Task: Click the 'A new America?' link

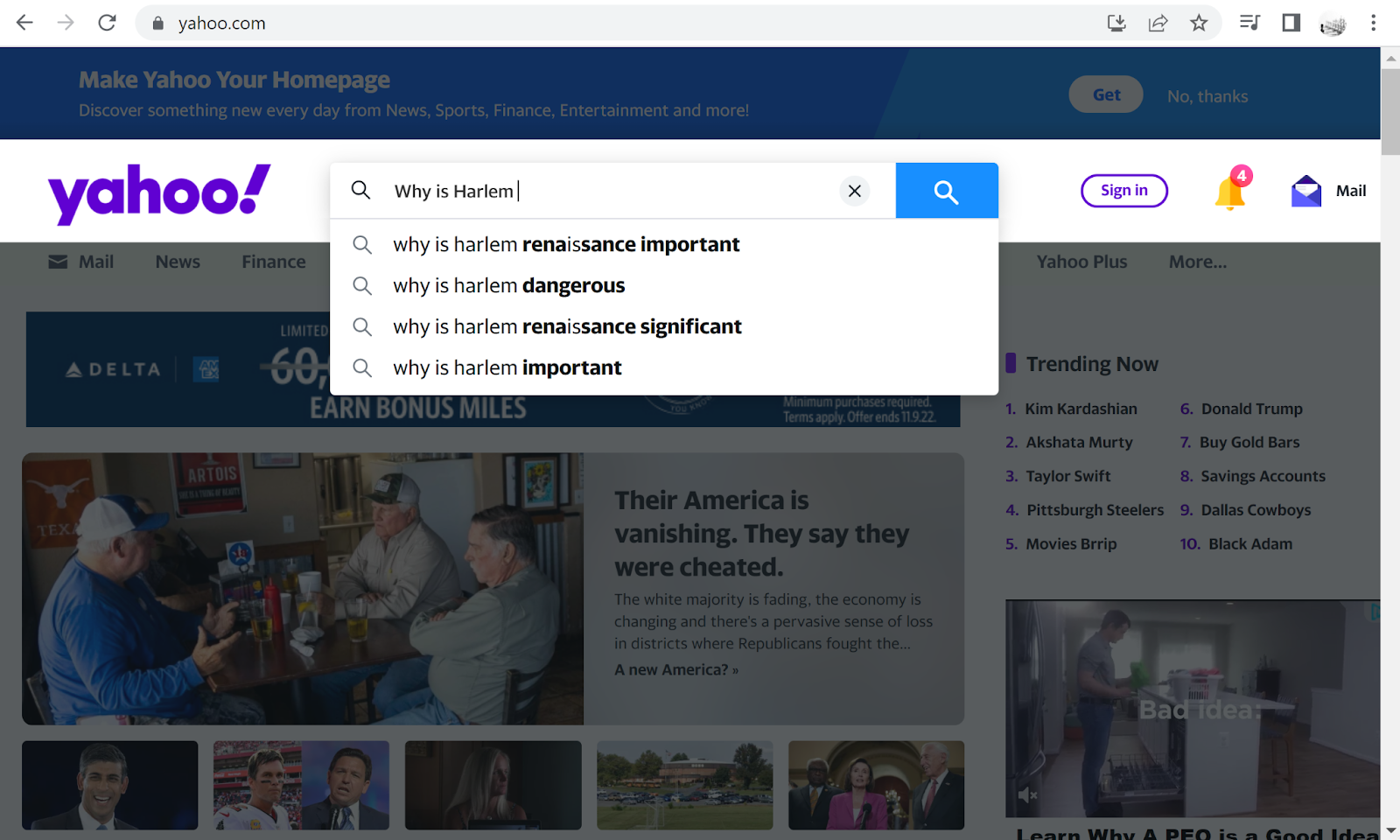Action: tap(676, 669)
